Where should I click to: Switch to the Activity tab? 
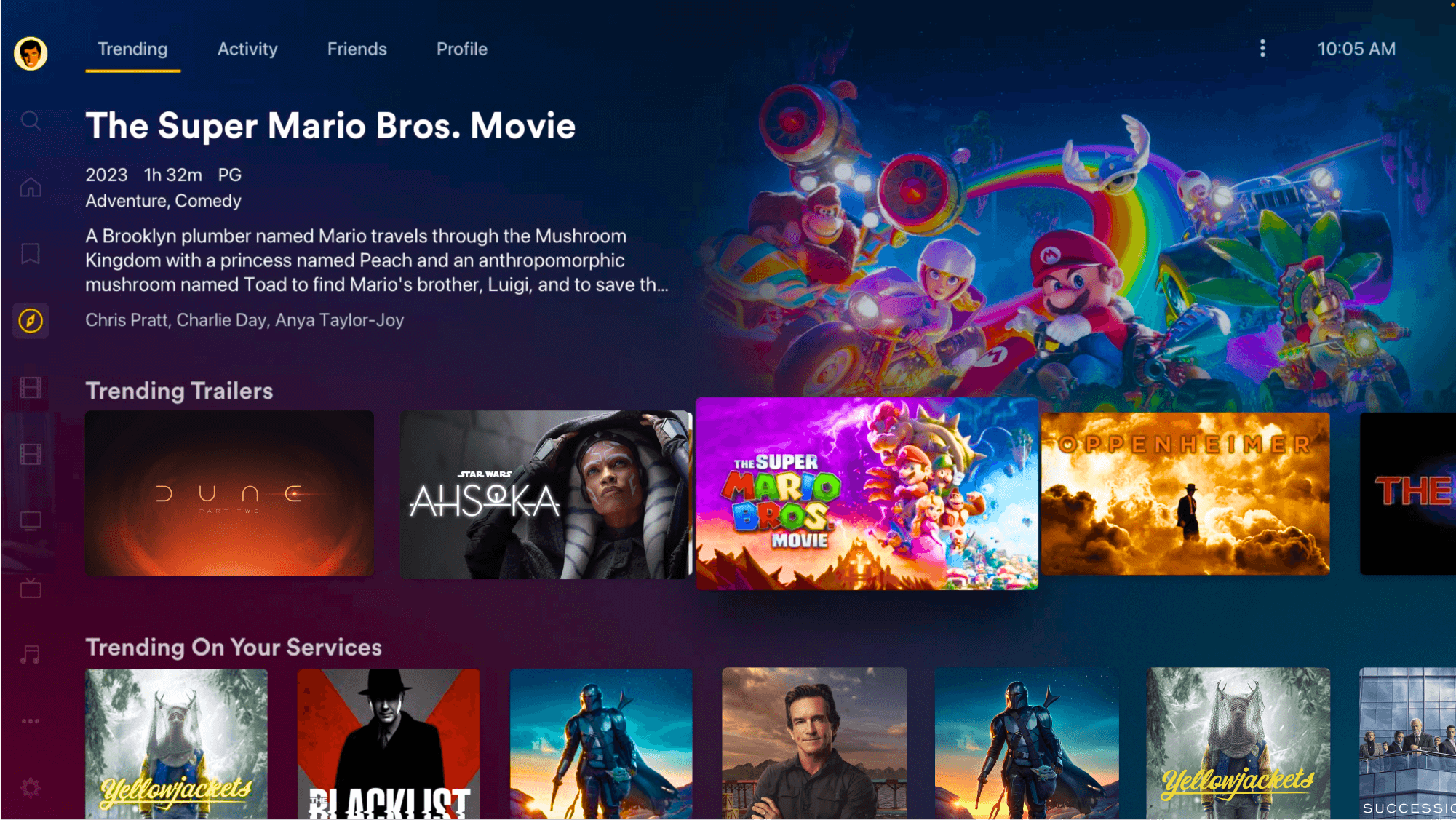[247, 49]
